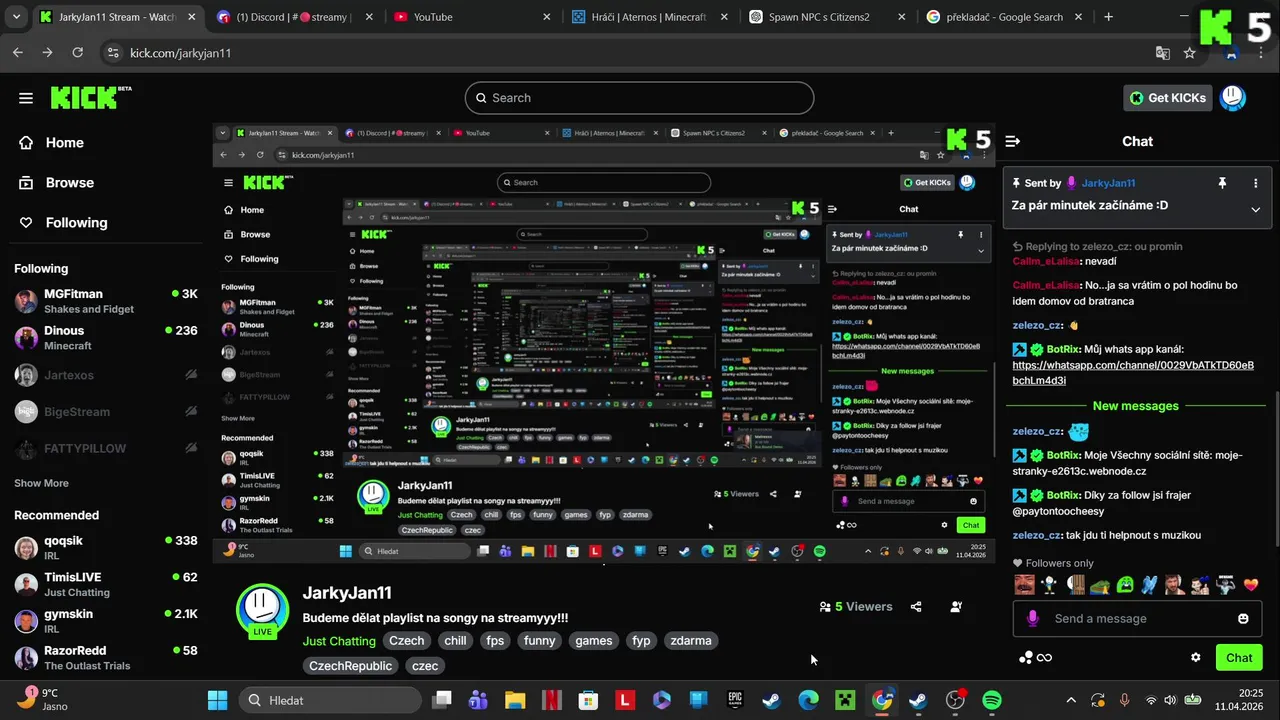The image size is (1280, 720).
Task: Open Windows Start menu
Action: click(217, 700)
